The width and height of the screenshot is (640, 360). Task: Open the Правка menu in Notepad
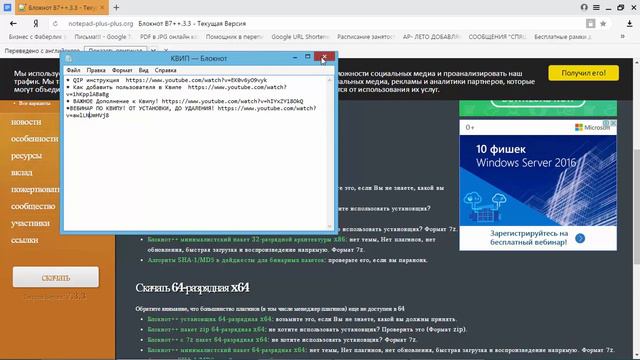tap(96, 70)
